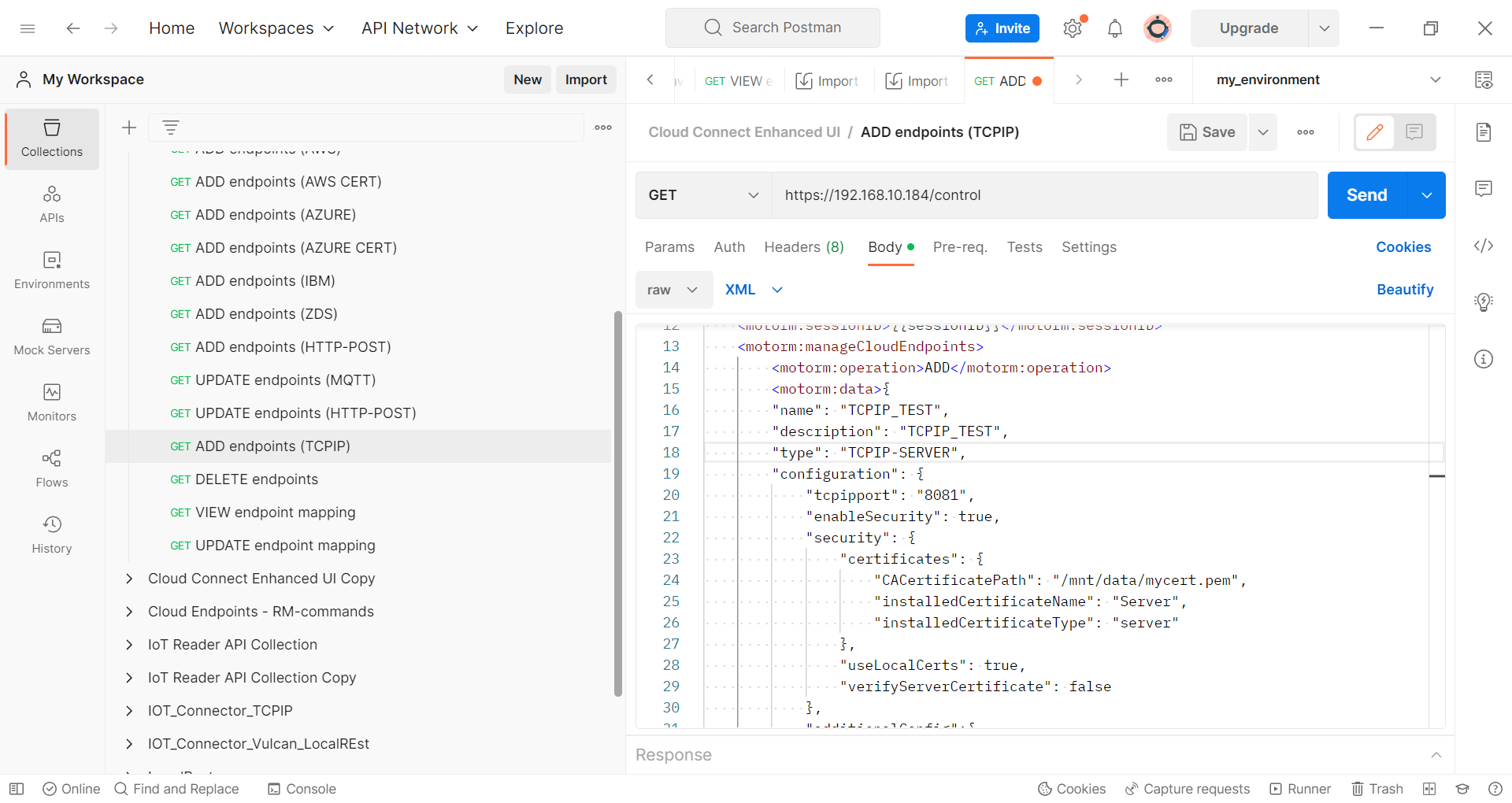Open request more actions next to Save

coord(1306,132)
